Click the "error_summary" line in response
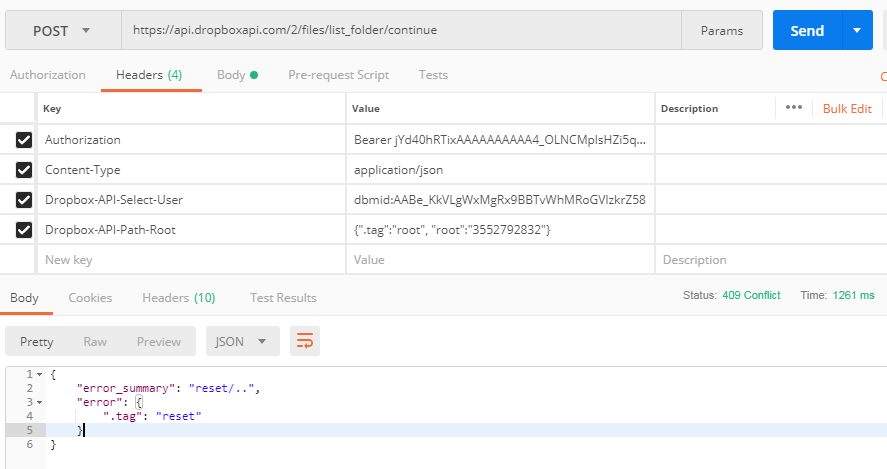Image resolution: width=887 pixels, height=469 pixels. click(168, 388)
